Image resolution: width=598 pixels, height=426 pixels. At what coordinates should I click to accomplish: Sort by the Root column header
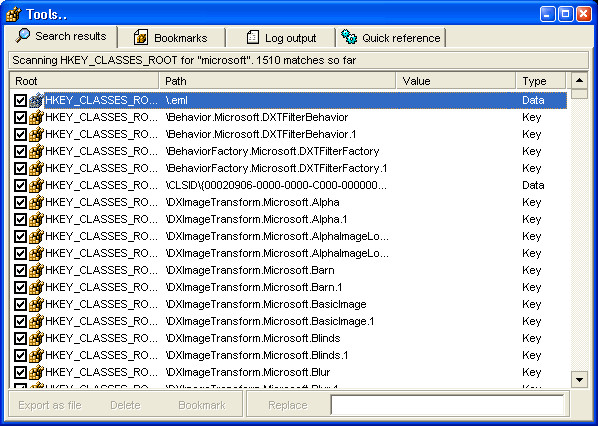point(84,81)
